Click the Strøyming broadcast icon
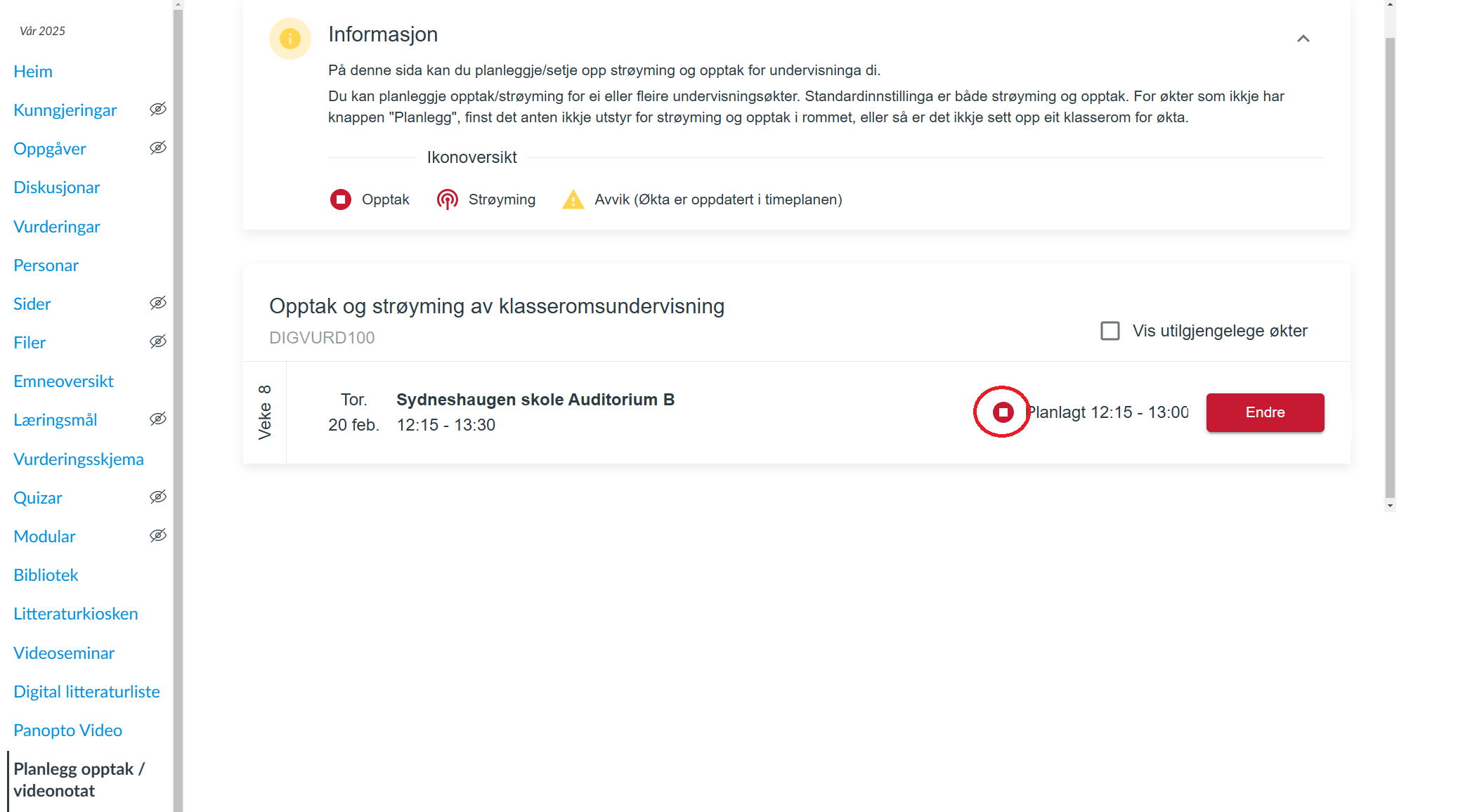Viewport: 1470px width, 812px height. click(447, 199)
